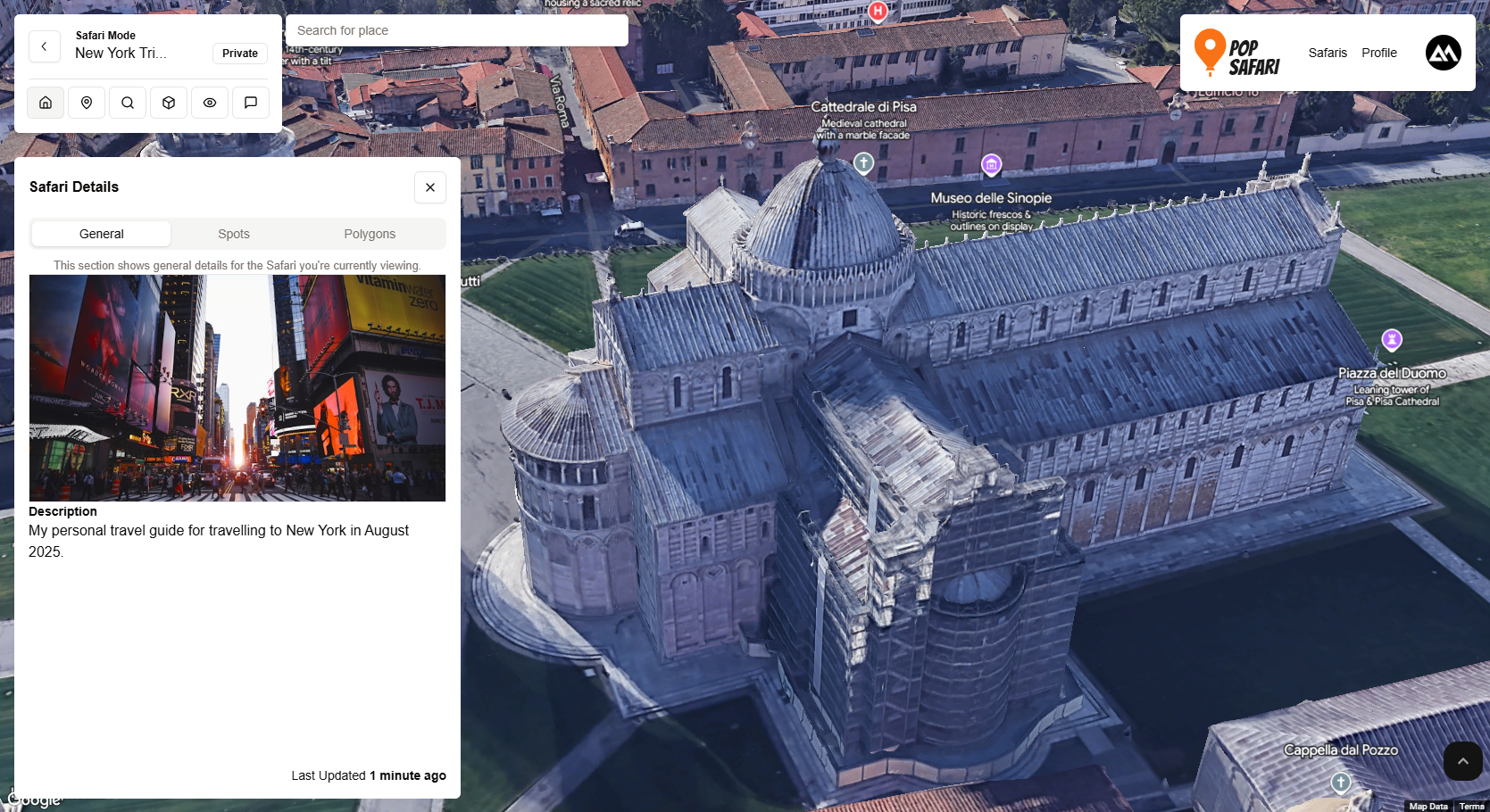This screenshot has width=1490, height=812.
Task: Click the Pop Safari logo
Action: point(1237,54)
